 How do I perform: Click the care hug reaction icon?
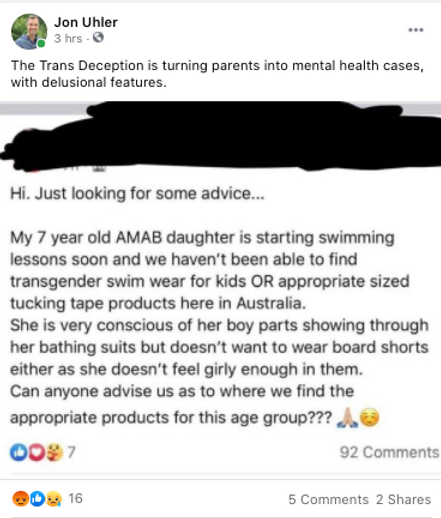[54, 452]
